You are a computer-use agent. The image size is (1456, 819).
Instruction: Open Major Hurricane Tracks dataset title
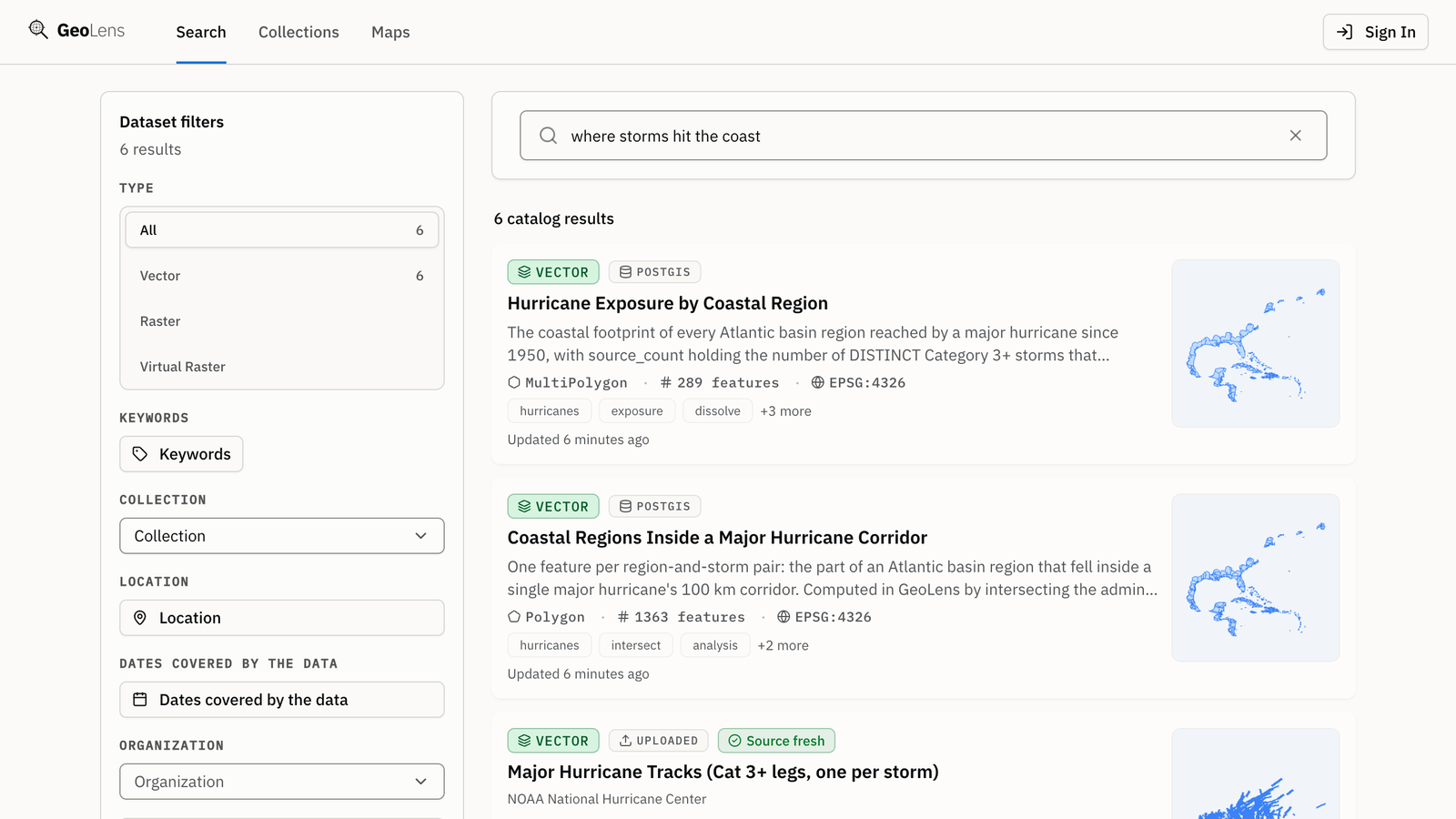pyautogui.click(x=723, y=772)
